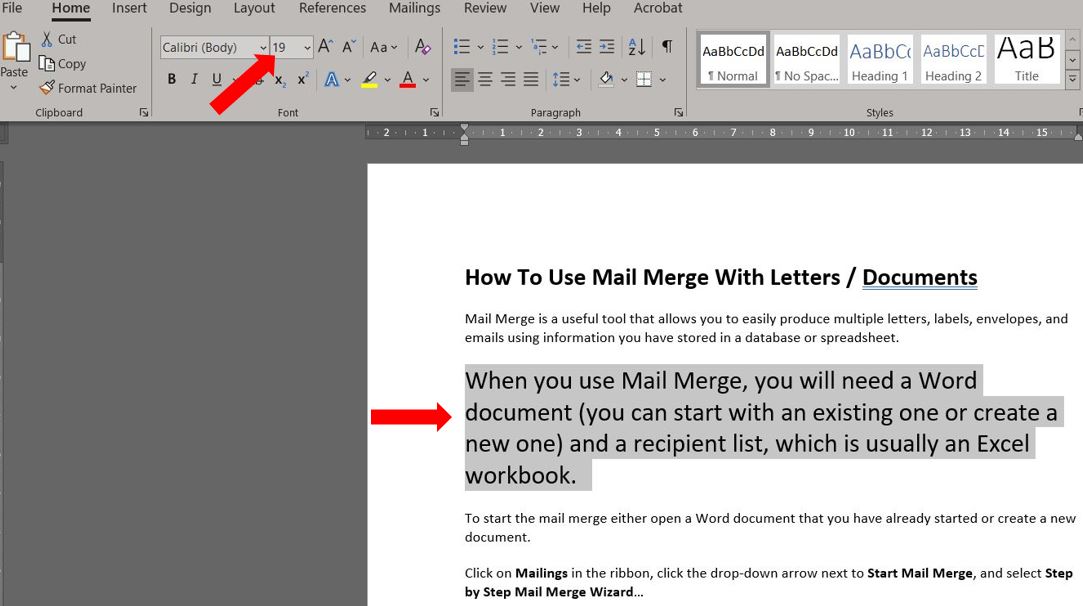This screenshot has width=1083, height=606.
Task: Click the Clear All Formatting icon
Action: (x=423, y=47)
